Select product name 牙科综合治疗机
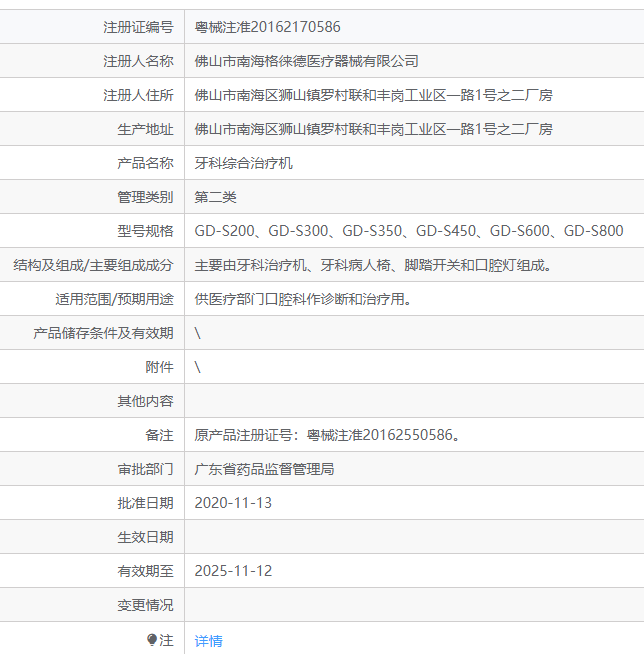 click(244, 163)
